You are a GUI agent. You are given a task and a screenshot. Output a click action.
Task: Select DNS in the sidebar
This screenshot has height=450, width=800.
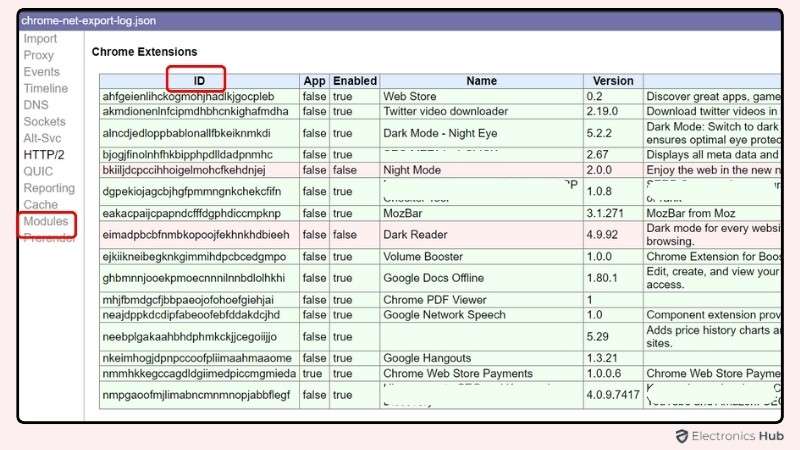[x=36, y=105]
